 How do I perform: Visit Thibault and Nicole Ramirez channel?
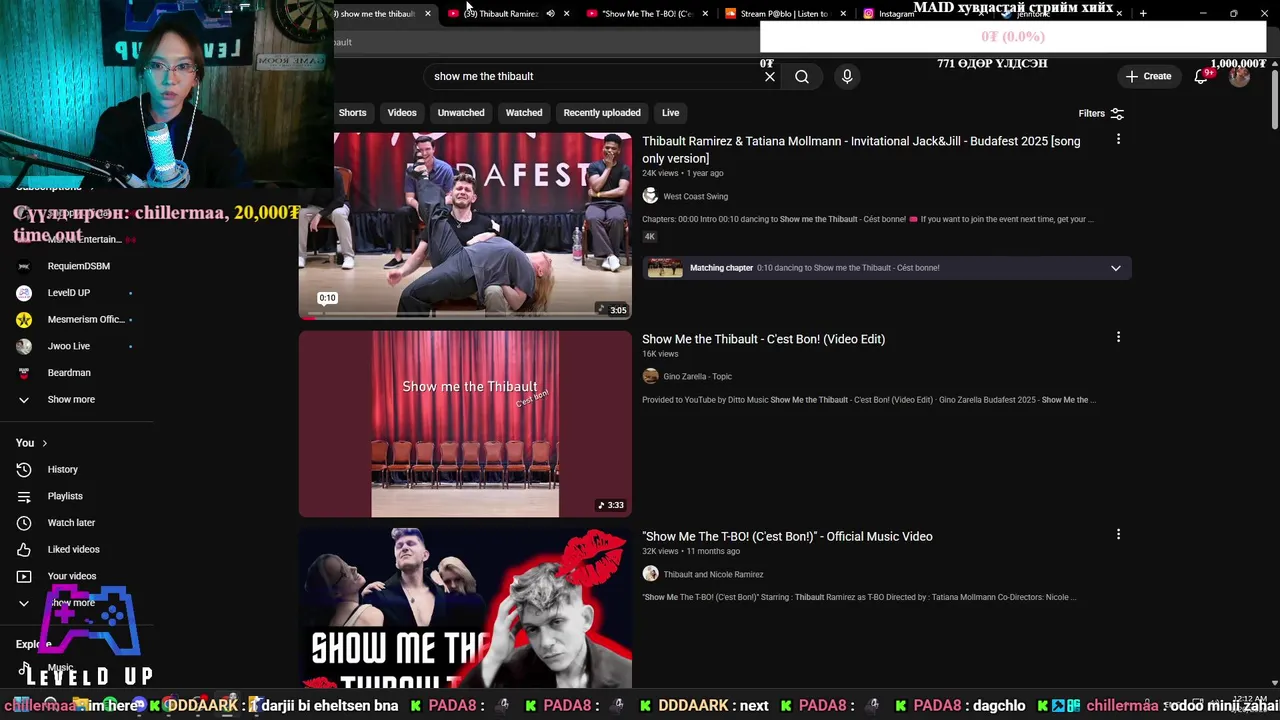[713, 574]
